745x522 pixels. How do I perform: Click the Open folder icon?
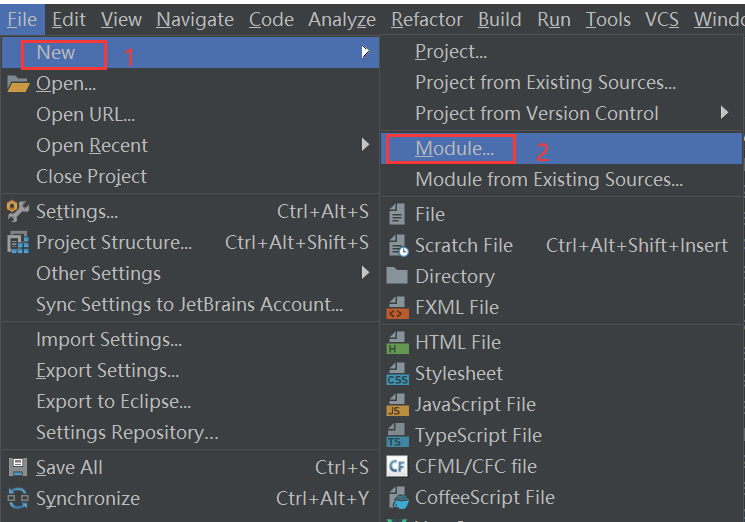[x=18, y=84]
